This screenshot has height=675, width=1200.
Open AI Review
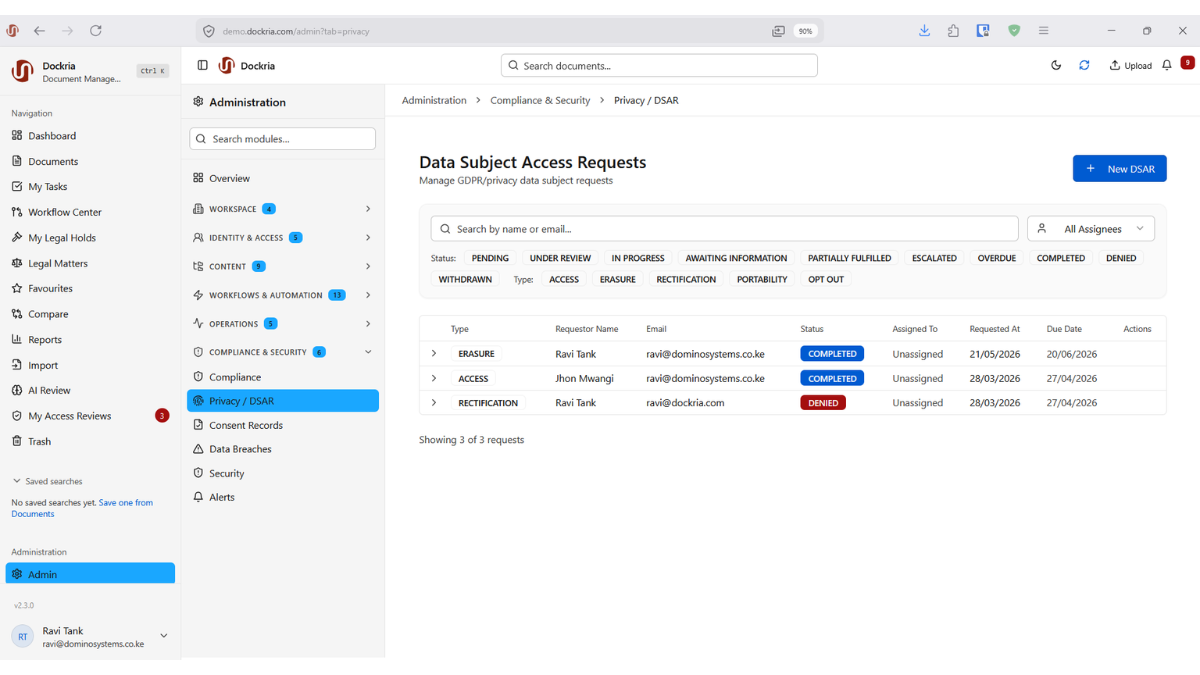(49, 390)
